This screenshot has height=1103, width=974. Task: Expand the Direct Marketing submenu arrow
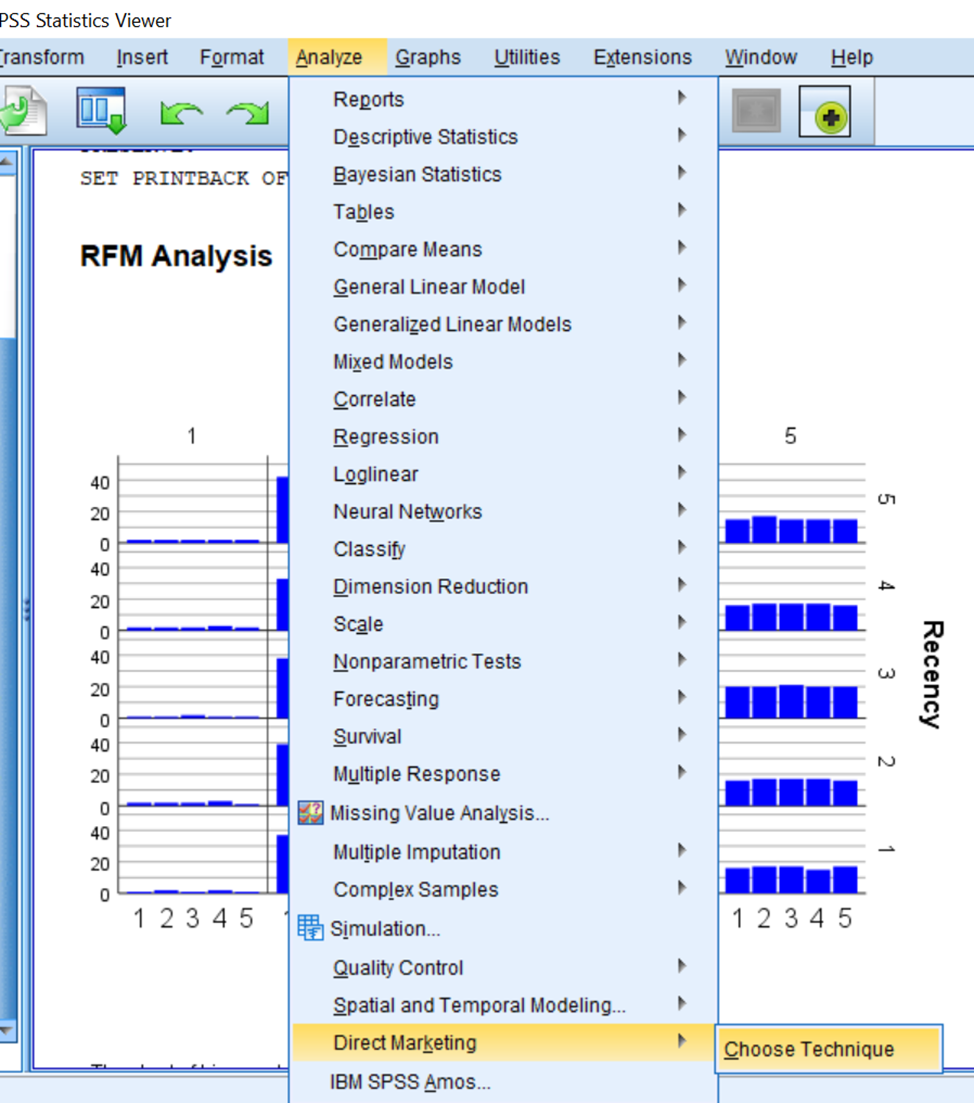pos(681,1040)
